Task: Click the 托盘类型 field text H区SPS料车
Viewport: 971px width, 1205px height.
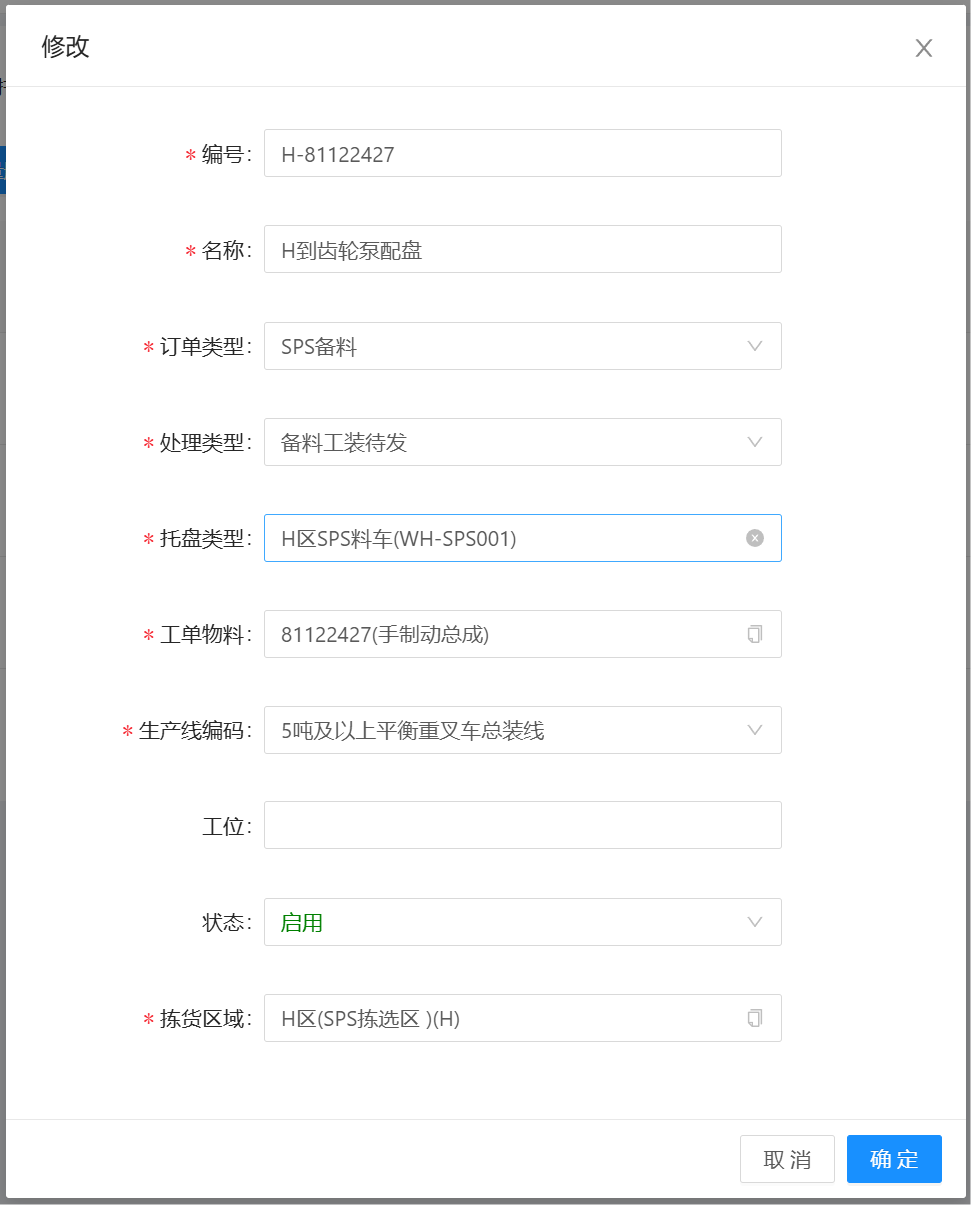Action: pyautogui.click(x=399, y=539)
